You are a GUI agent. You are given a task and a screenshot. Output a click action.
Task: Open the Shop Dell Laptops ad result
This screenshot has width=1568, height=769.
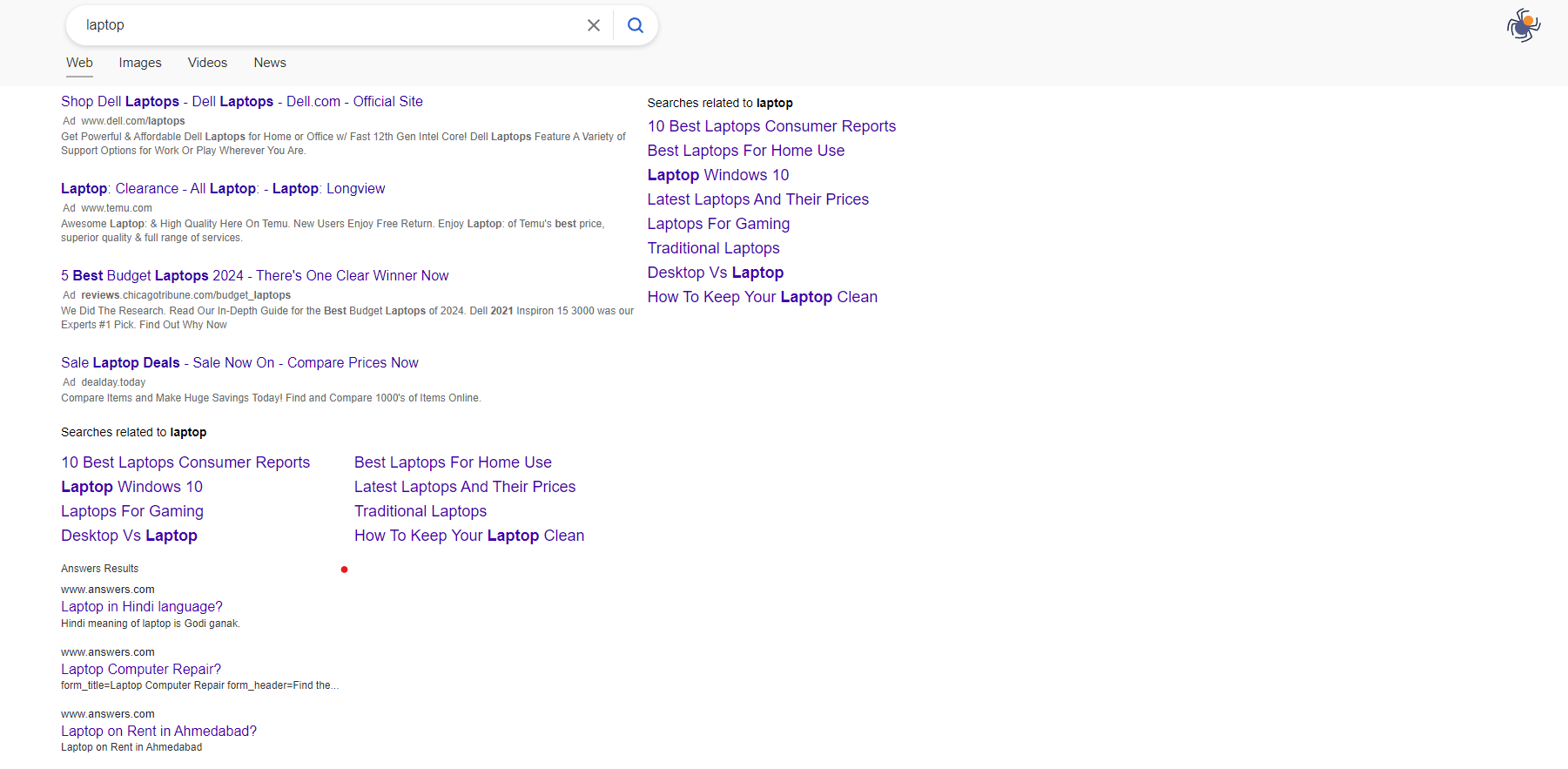[x=241, y=102]
